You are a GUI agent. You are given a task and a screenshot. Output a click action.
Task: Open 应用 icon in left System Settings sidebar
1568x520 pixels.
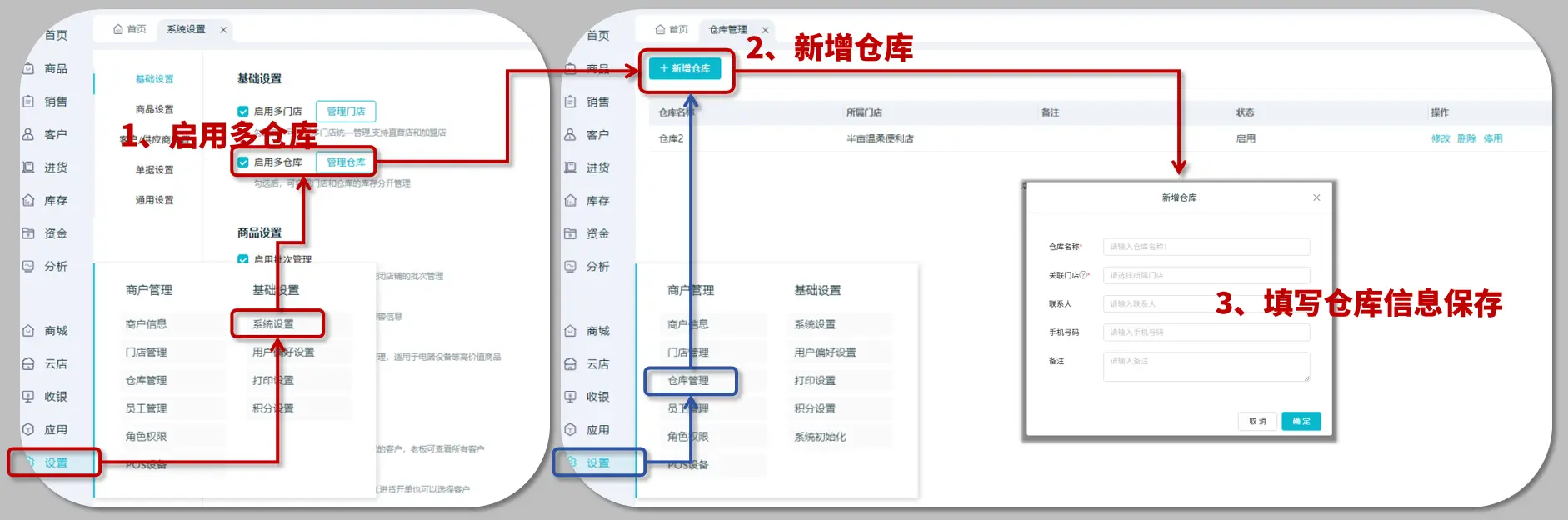(x=28, y=430)
